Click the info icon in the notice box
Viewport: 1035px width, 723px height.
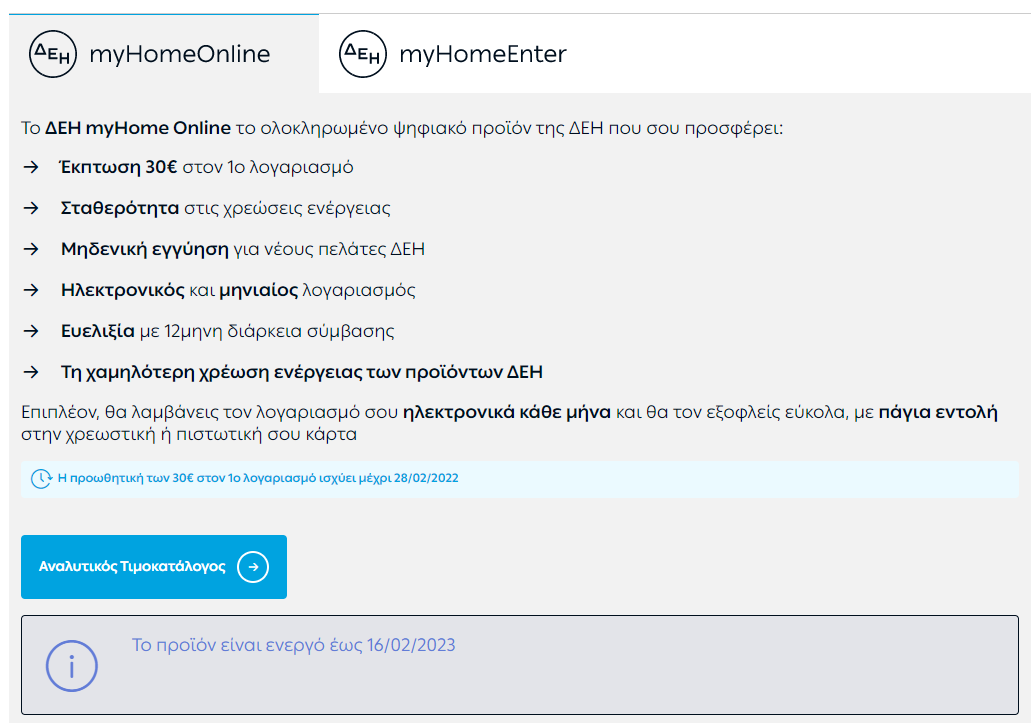tap(71, 666)
